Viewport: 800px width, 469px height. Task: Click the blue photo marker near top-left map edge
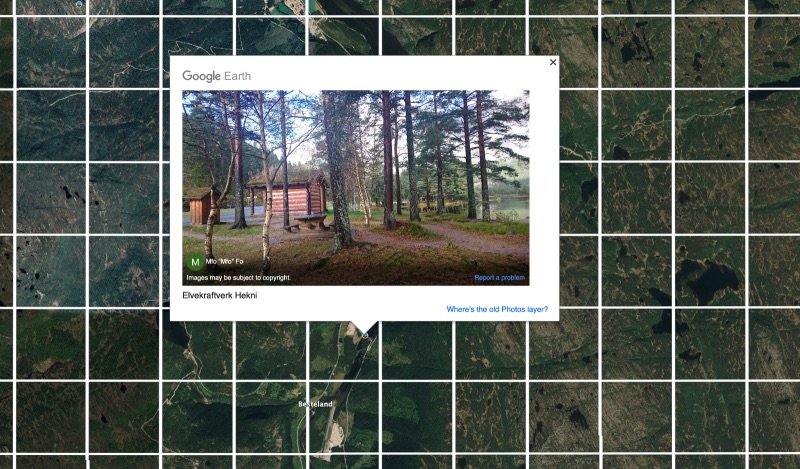79,3
